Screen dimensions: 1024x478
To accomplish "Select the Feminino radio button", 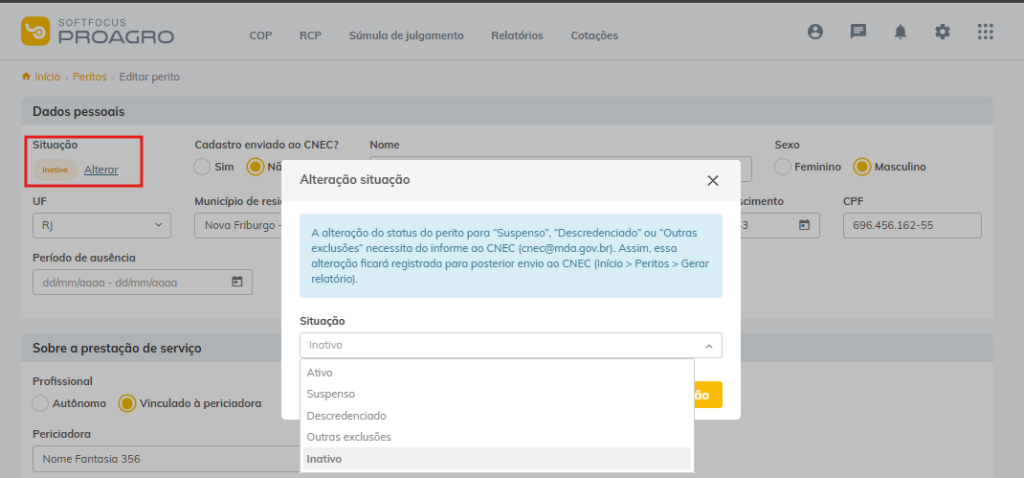I will click(784, 167).
